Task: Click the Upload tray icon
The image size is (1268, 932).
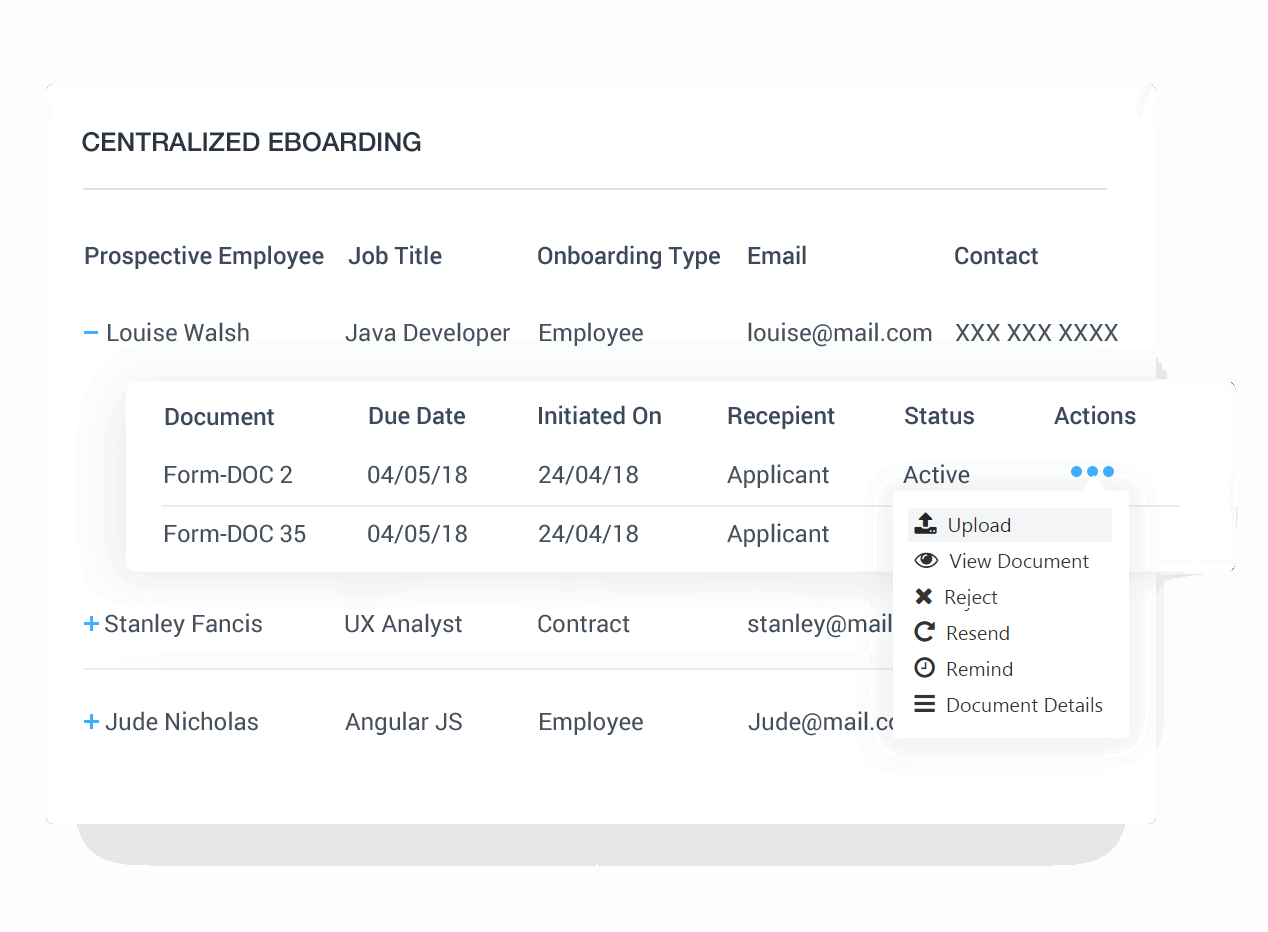Action: (925, 524)
